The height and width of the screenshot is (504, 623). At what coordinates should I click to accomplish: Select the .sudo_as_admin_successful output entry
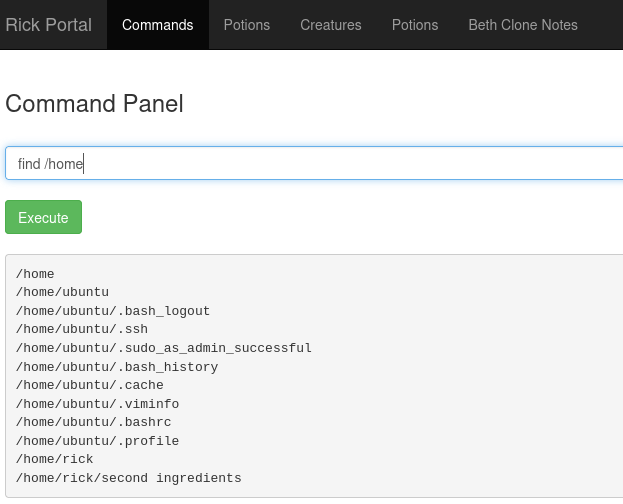pyautogui.click(x=164, y=348)
